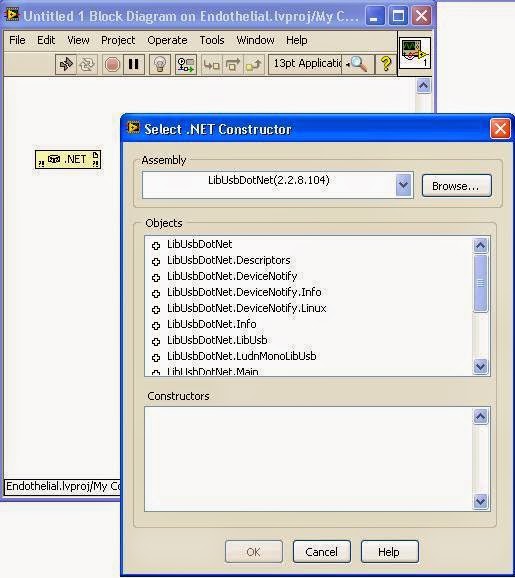The width and height of the screenshot is (515, 578).
Task: Expand LibUsbDotNet.LudnMonoLibUsb node
Action: [156, 358]
